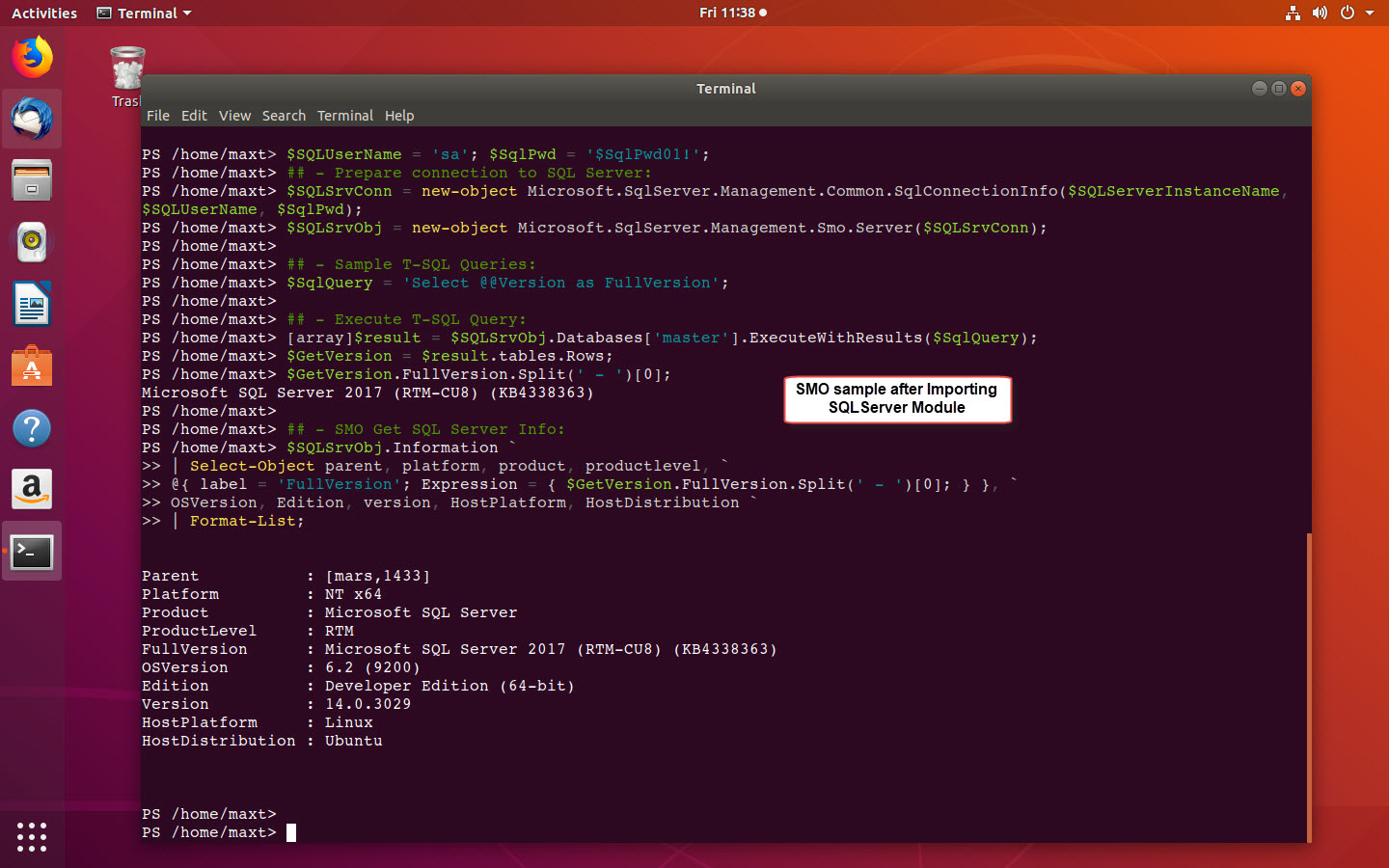Click the 'new-object' text on SqlConnectionInfo line
This screenshot has height=868, width=1389.
click(470, 191)
